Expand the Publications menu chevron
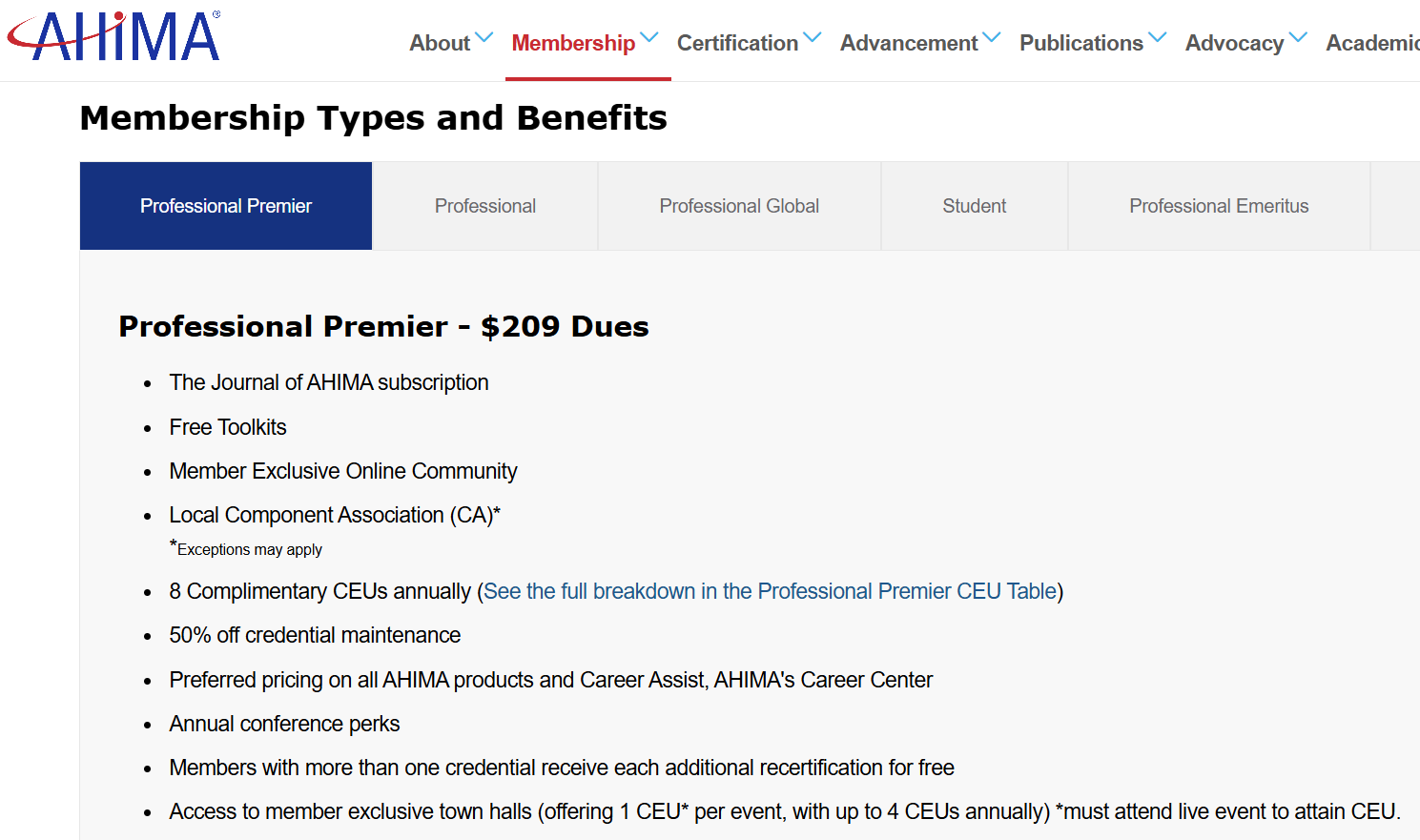The height and width of the screenshot is (840, 1420). point(1158,38)
